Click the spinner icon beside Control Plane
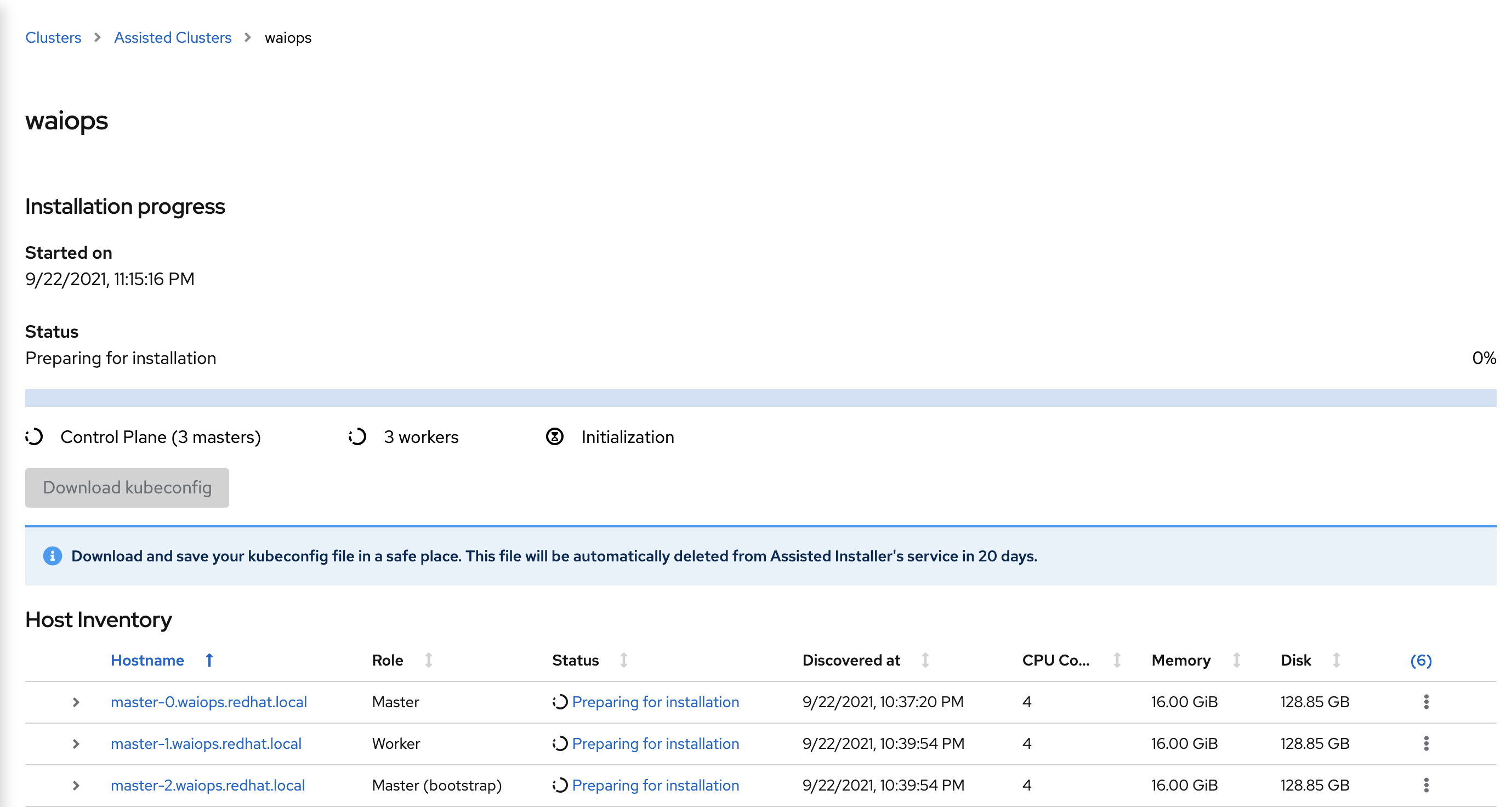Image resolution: width=1512 pixels, height=807 pixels. coord(34,436)
